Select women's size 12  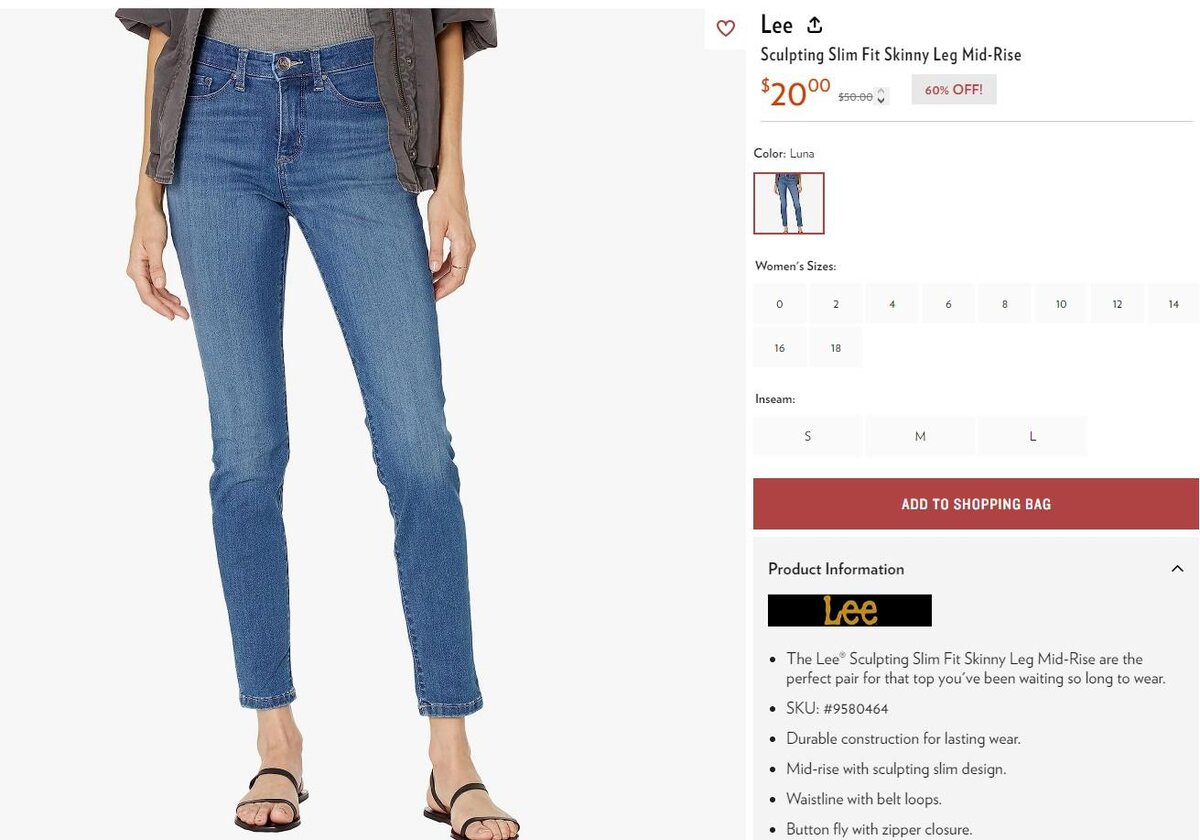[x=1117, y=304]
